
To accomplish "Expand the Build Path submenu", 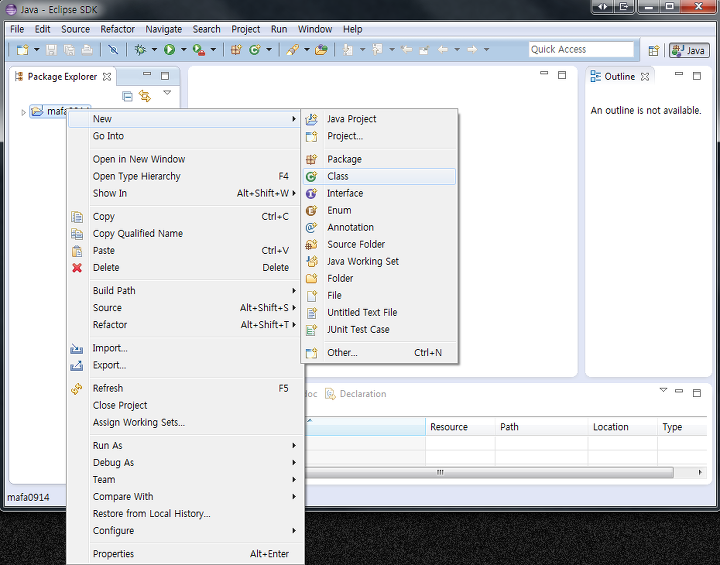I will click(x=185, y=291).
